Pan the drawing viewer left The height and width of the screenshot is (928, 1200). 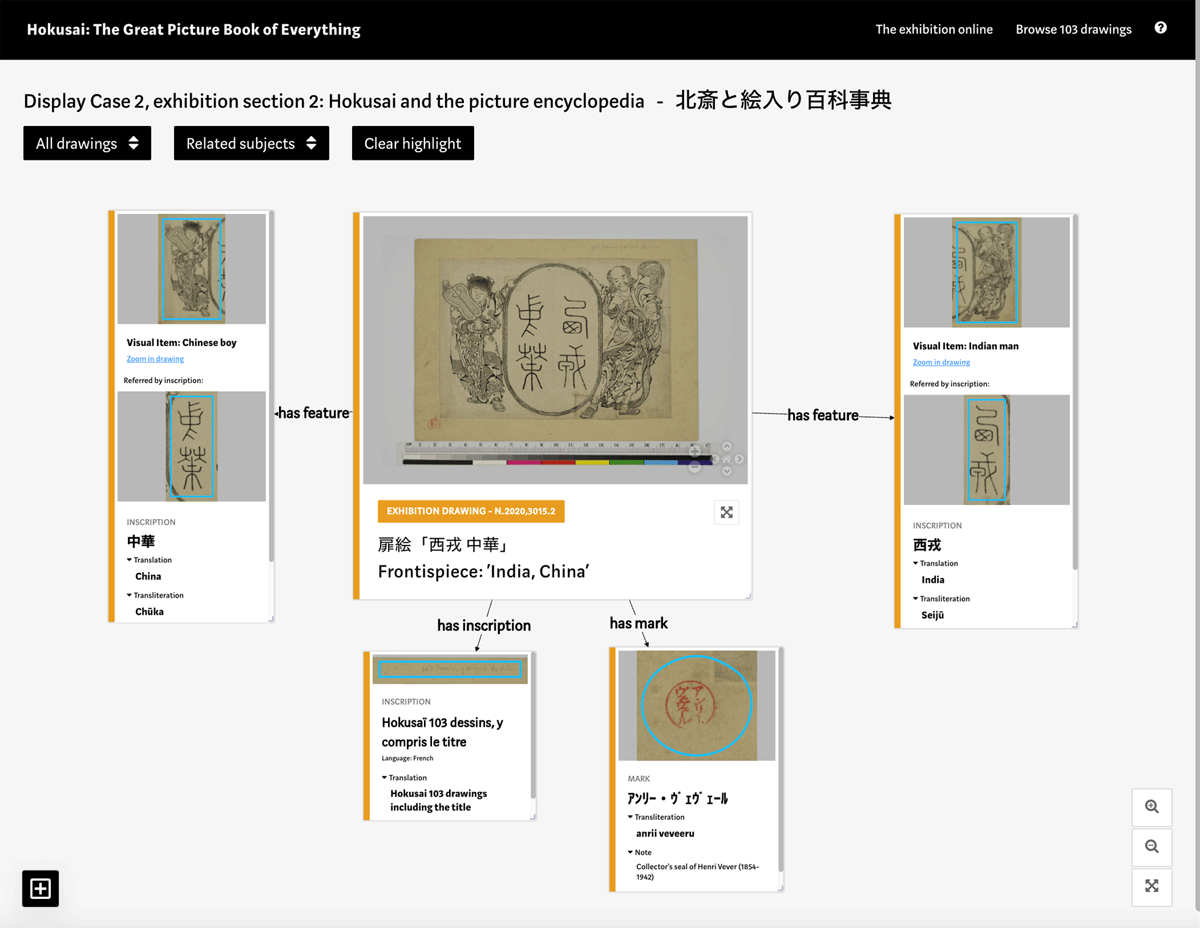(x=715, y=459)
